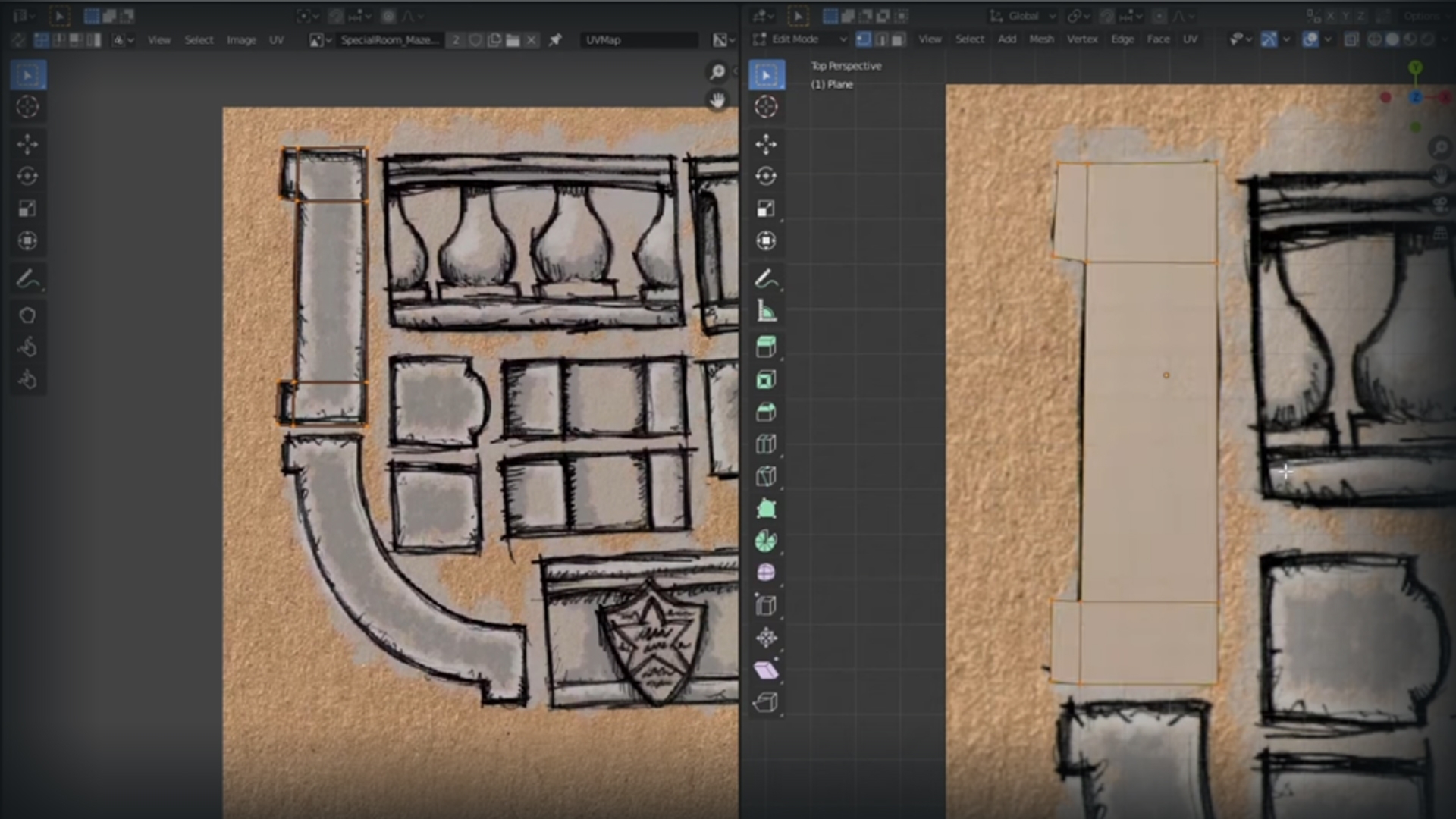Toggle the fake user shield for the image
The height and width of the screenshot is (819, 1456).
click(x=475, y=40)
